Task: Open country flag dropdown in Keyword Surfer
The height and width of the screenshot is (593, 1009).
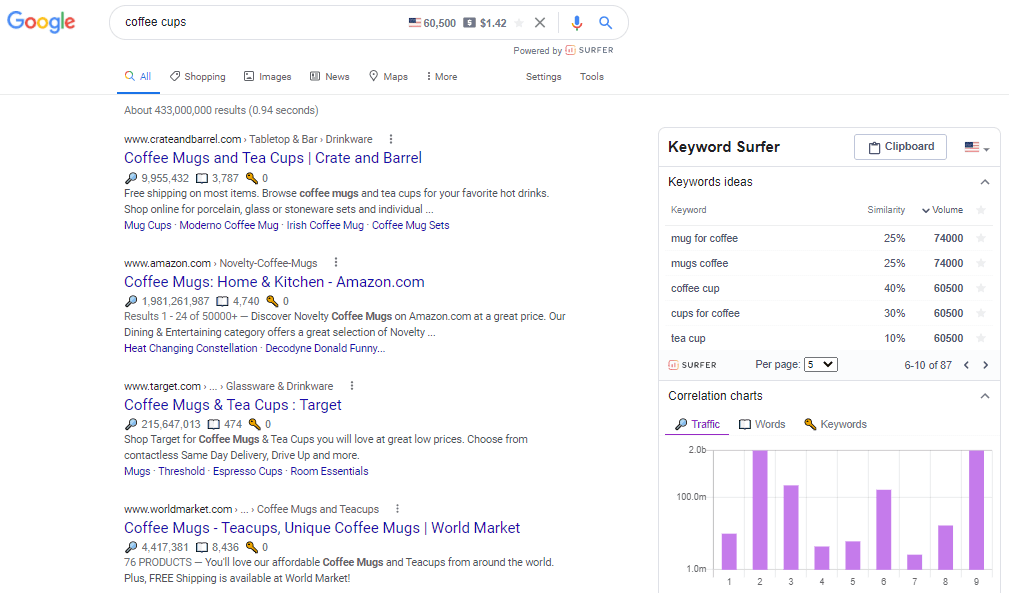Action: (x=976, y=147)
